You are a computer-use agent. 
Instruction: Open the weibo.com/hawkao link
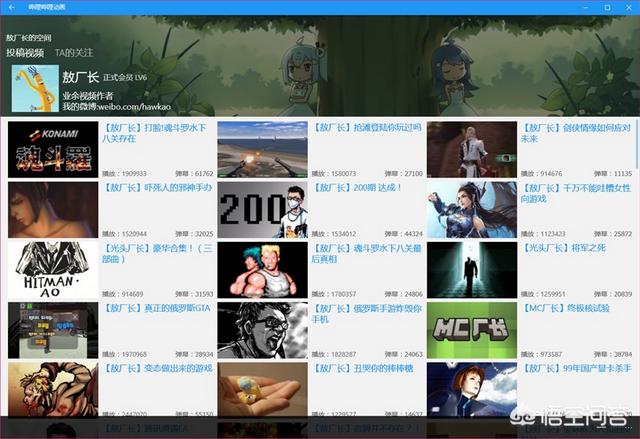132,107
